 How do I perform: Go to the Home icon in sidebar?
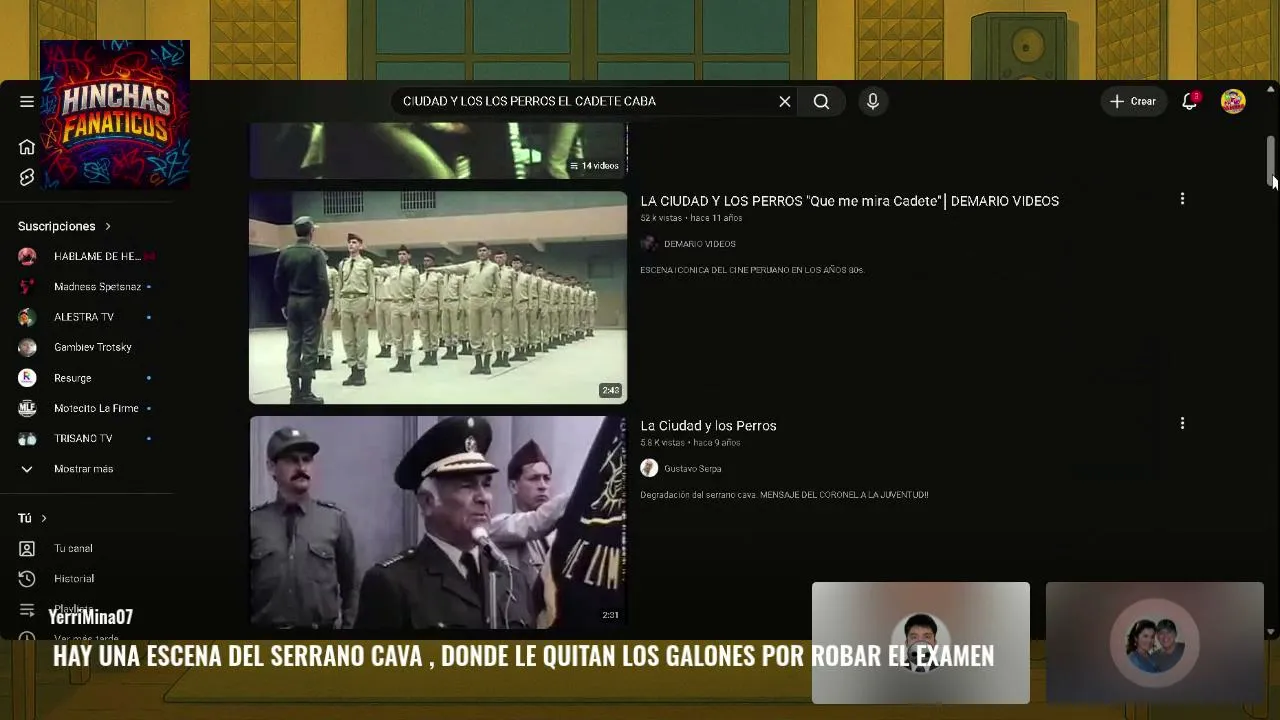coord(27,147)
